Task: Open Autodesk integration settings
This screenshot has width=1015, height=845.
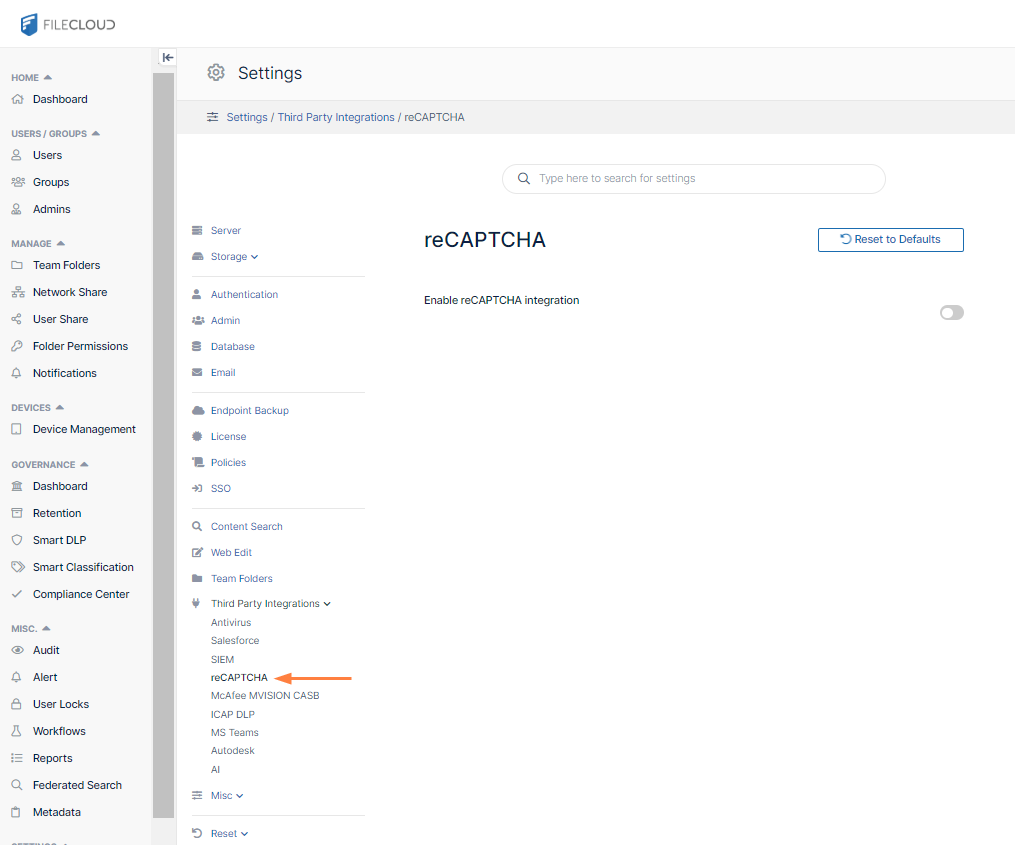Action: pos(233,750)
